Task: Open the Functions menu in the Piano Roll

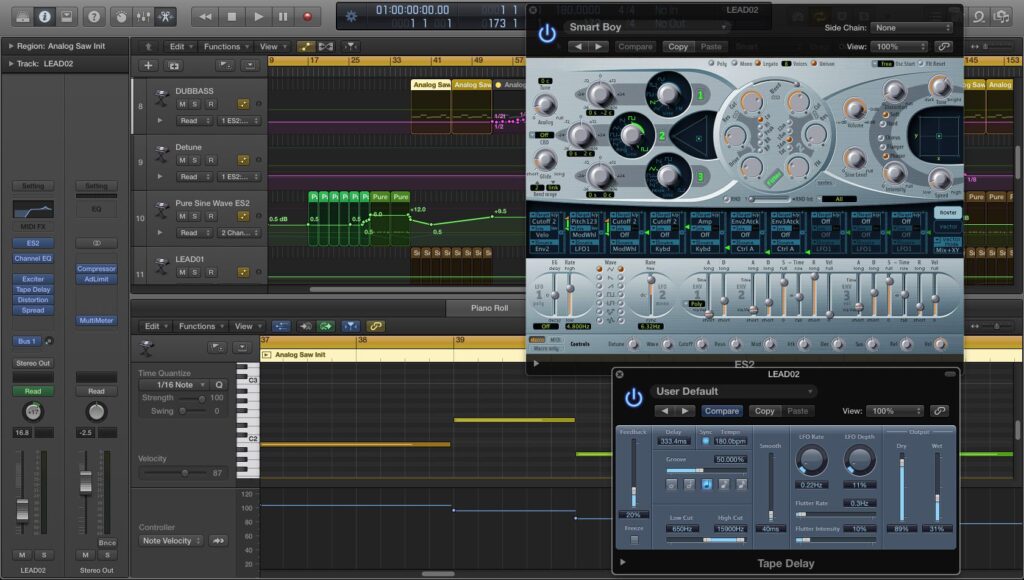Action: pos(195,325)
